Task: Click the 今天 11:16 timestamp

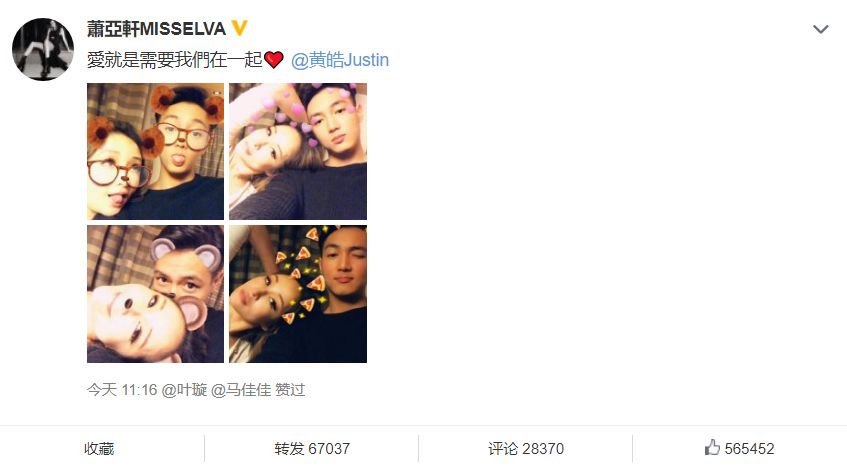Action: click(x=122, y=389)
